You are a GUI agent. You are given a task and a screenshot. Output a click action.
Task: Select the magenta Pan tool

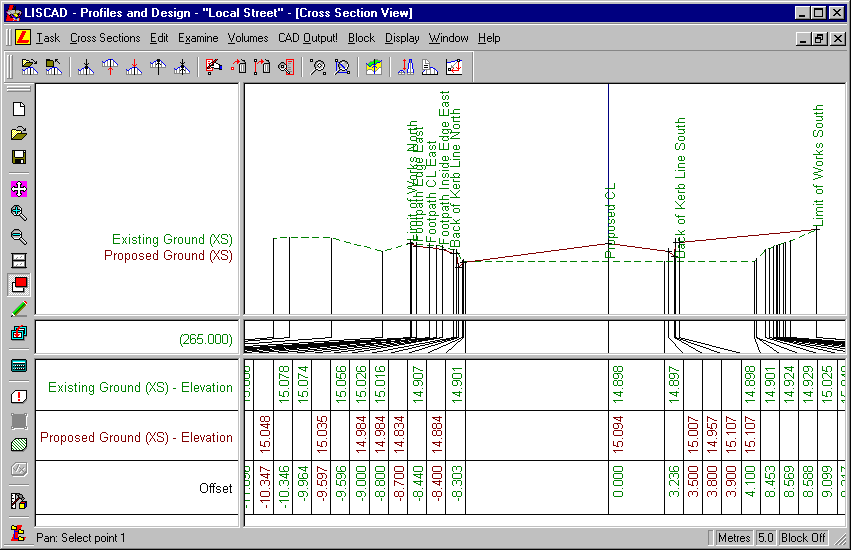point(19,189)
